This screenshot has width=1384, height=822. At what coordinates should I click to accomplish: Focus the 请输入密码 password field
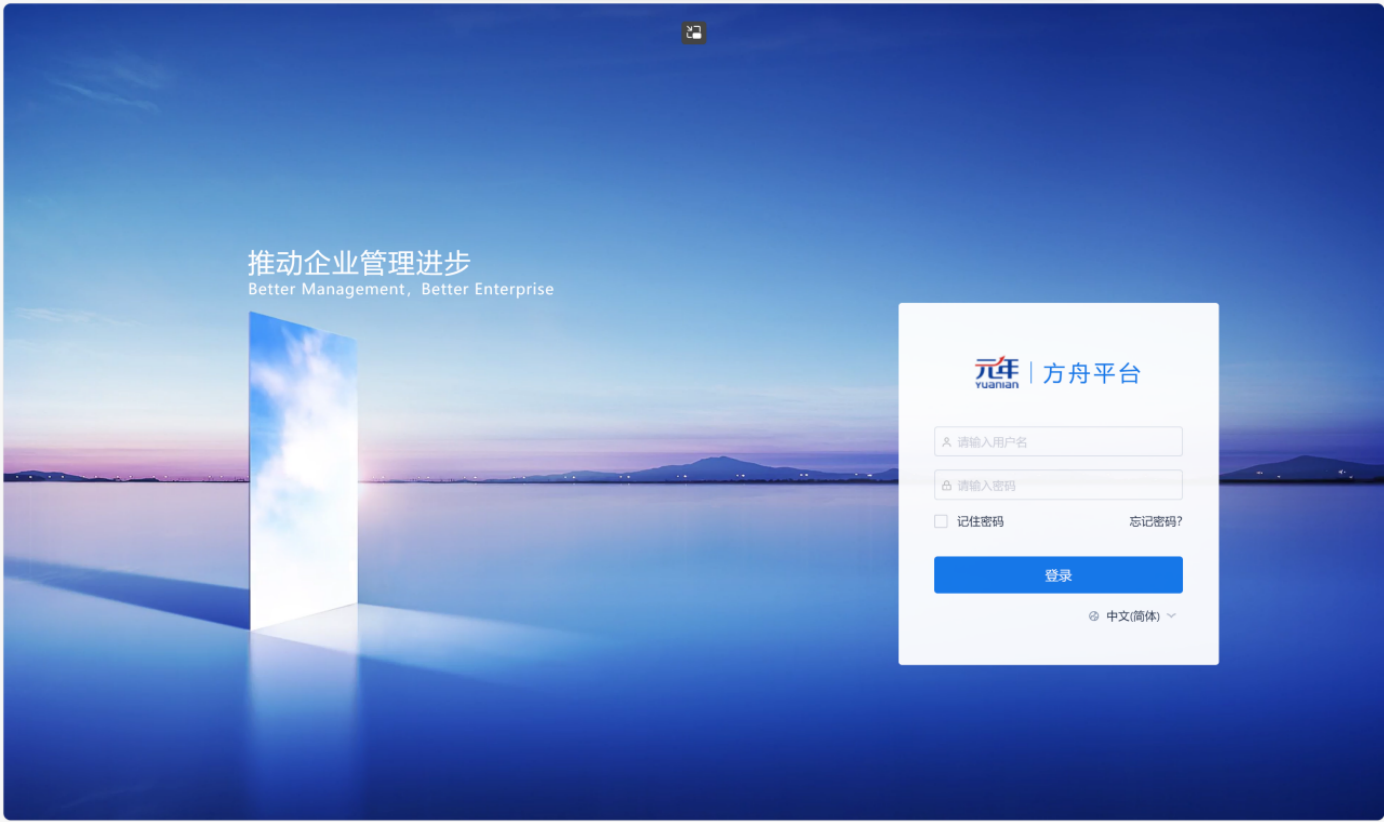point(1065,486)
